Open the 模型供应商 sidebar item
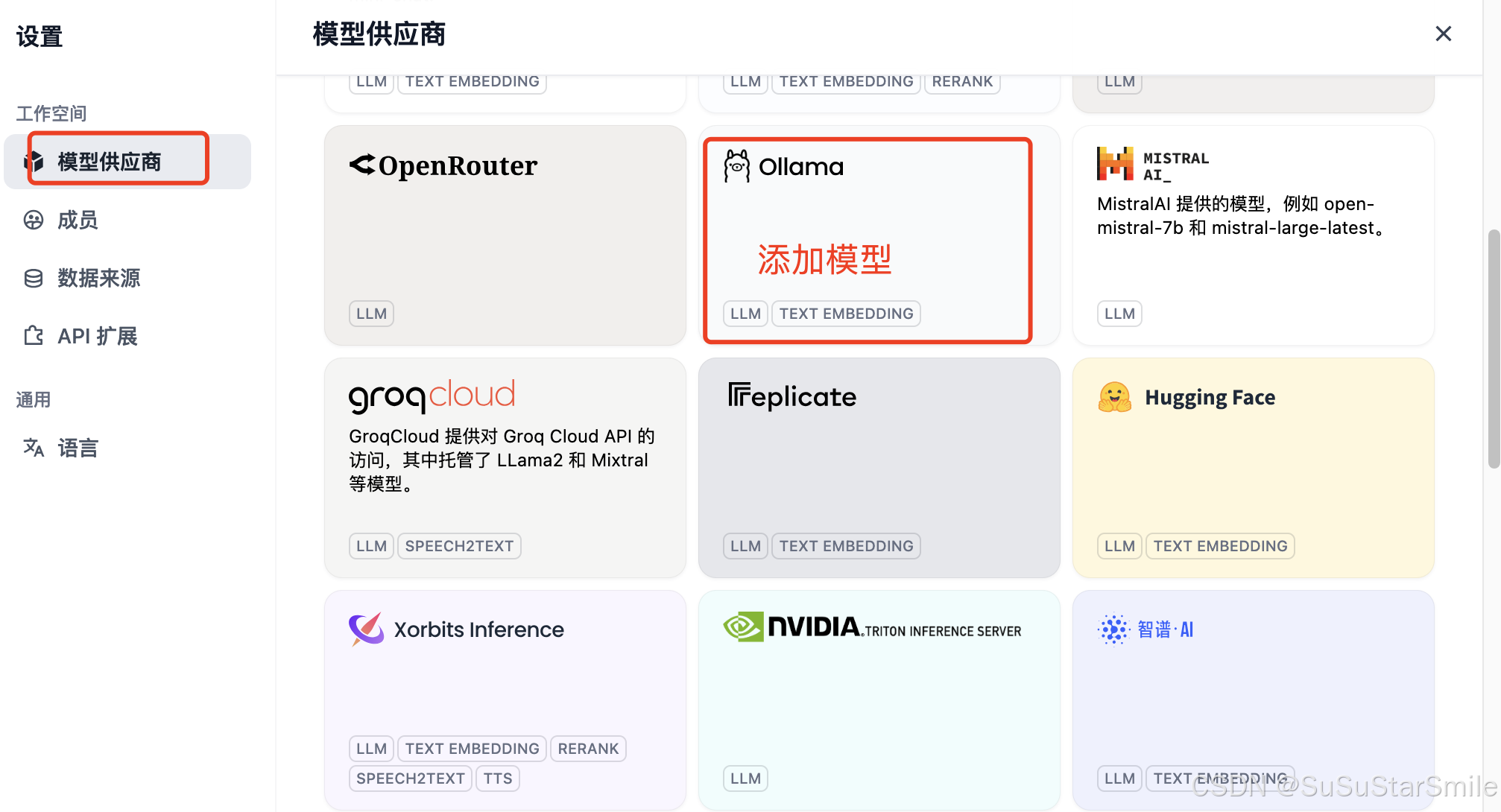The width and height of the screenshot is (1501, 812). click(x=127, y=162)
